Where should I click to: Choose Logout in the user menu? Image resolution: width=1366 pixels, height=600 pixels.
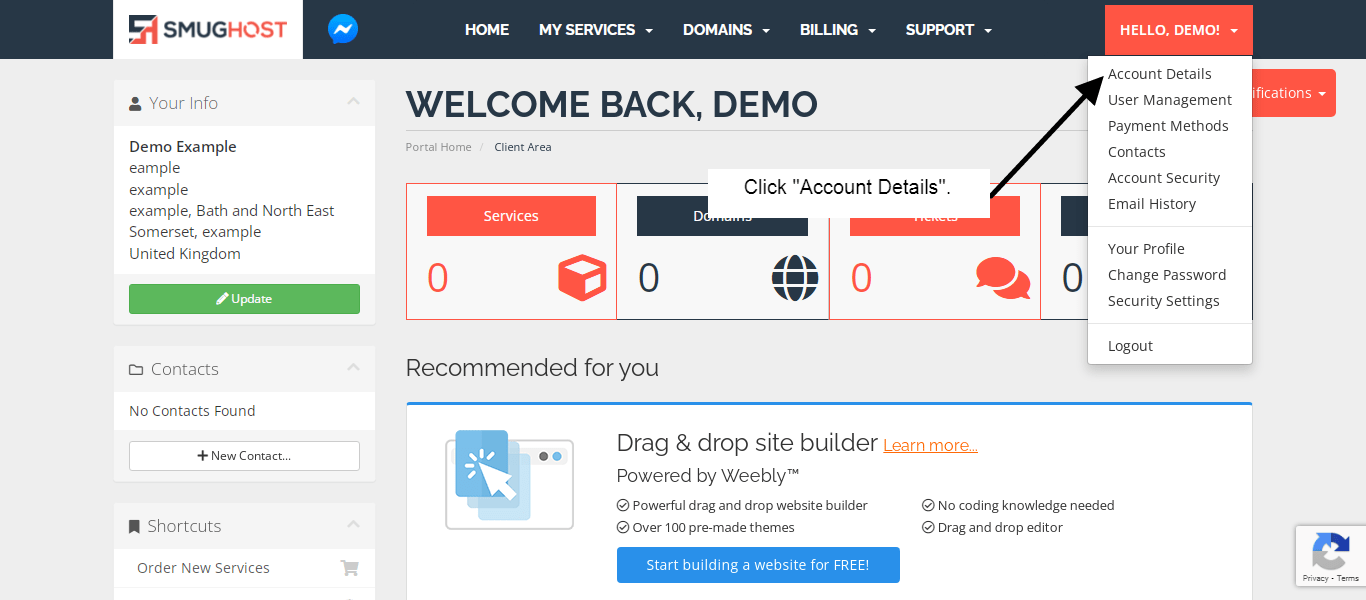point(1130,346)
